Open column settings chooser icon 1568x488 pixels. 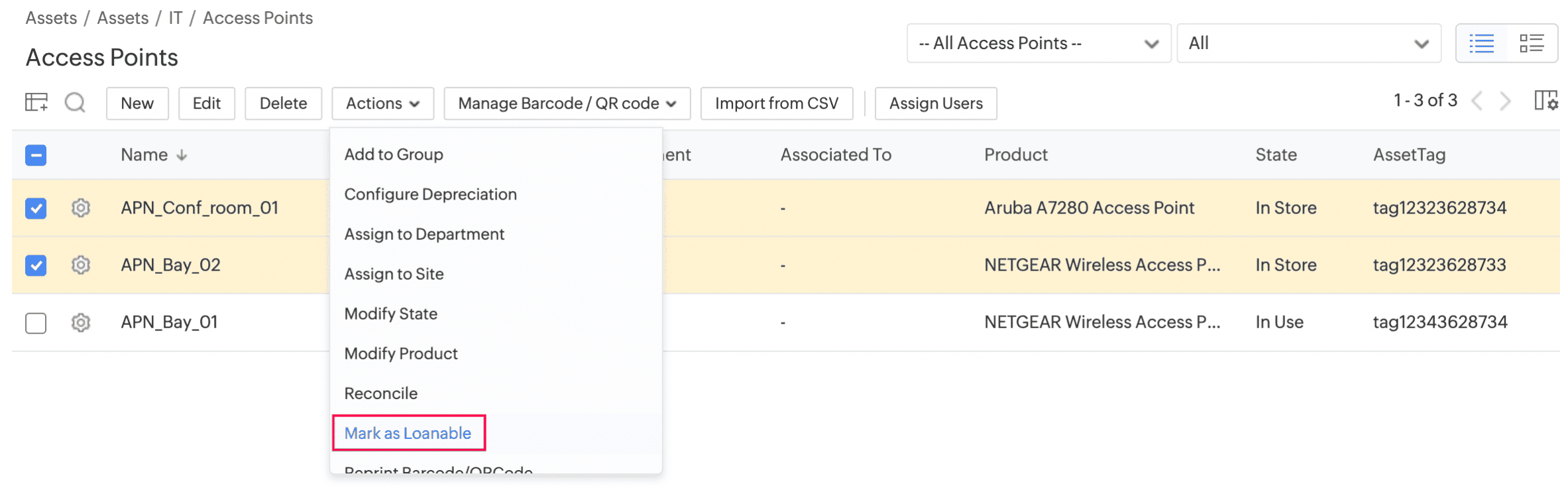click(1546, 101)
